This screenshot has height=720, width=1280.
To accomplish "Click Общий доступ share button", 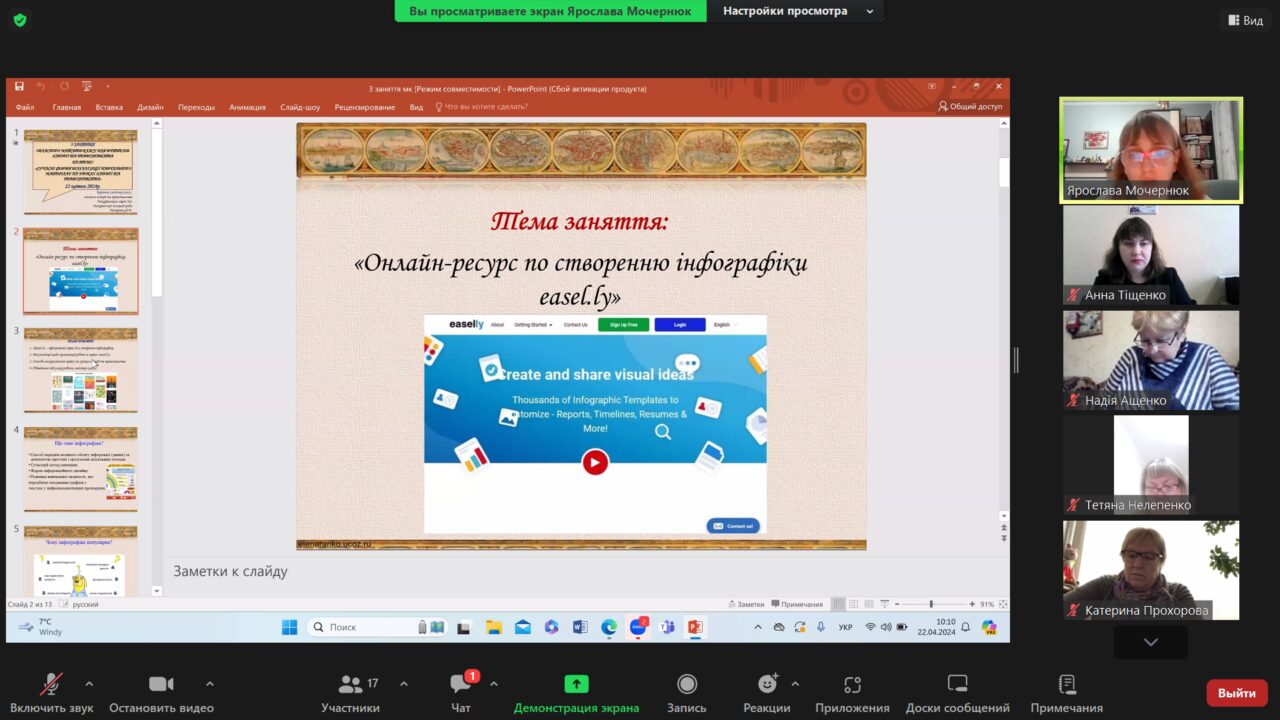I will pyautogui.click(x=970, y=107).
